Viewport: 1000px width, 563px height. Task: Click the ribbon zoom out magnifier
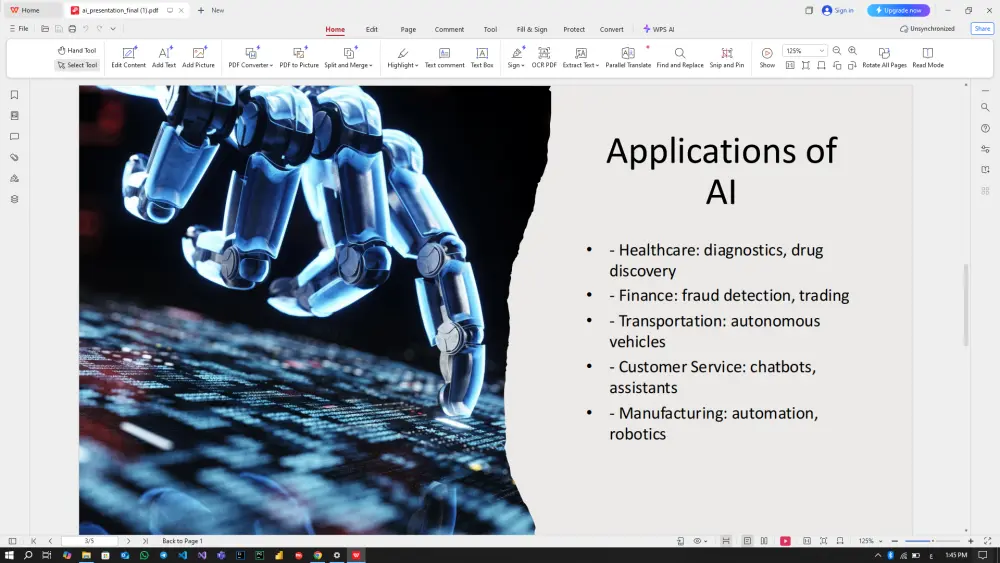(x=837, y=50)
